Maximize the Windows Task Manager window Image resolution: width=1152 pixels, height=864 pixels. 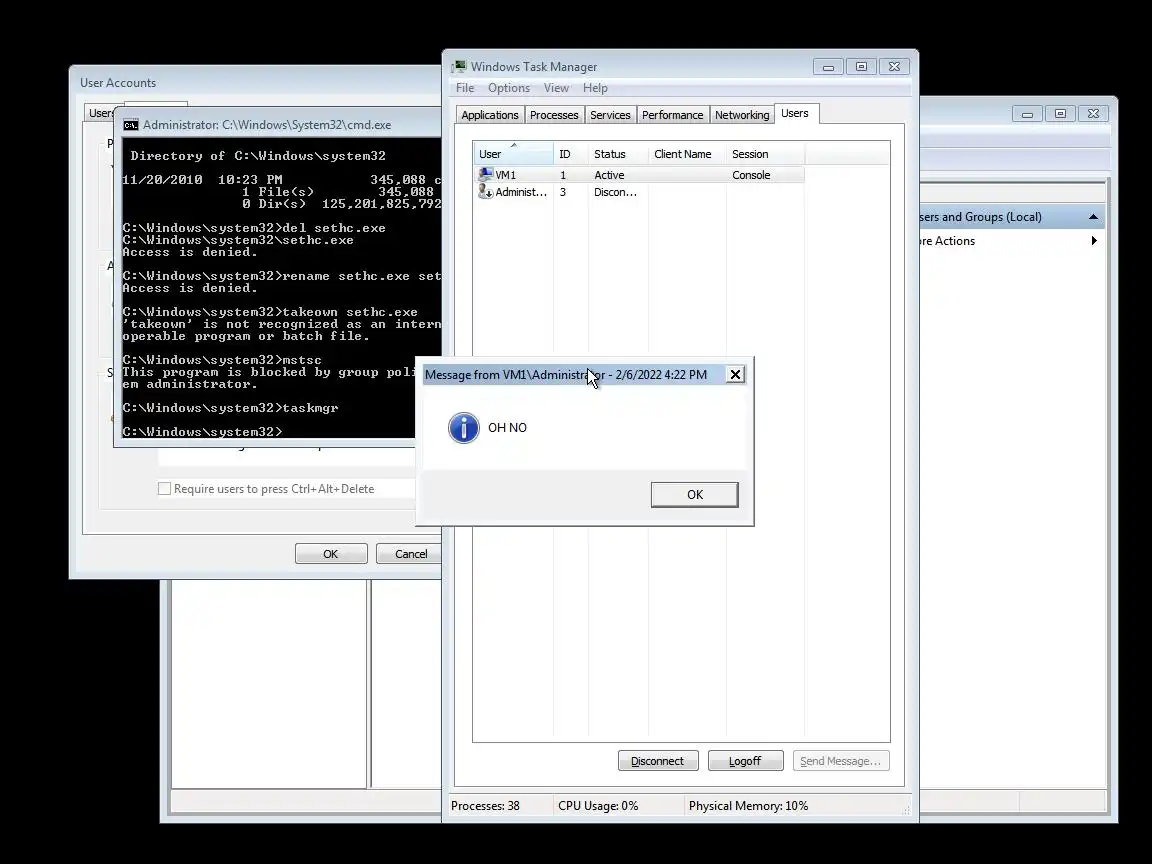(861, 67)
